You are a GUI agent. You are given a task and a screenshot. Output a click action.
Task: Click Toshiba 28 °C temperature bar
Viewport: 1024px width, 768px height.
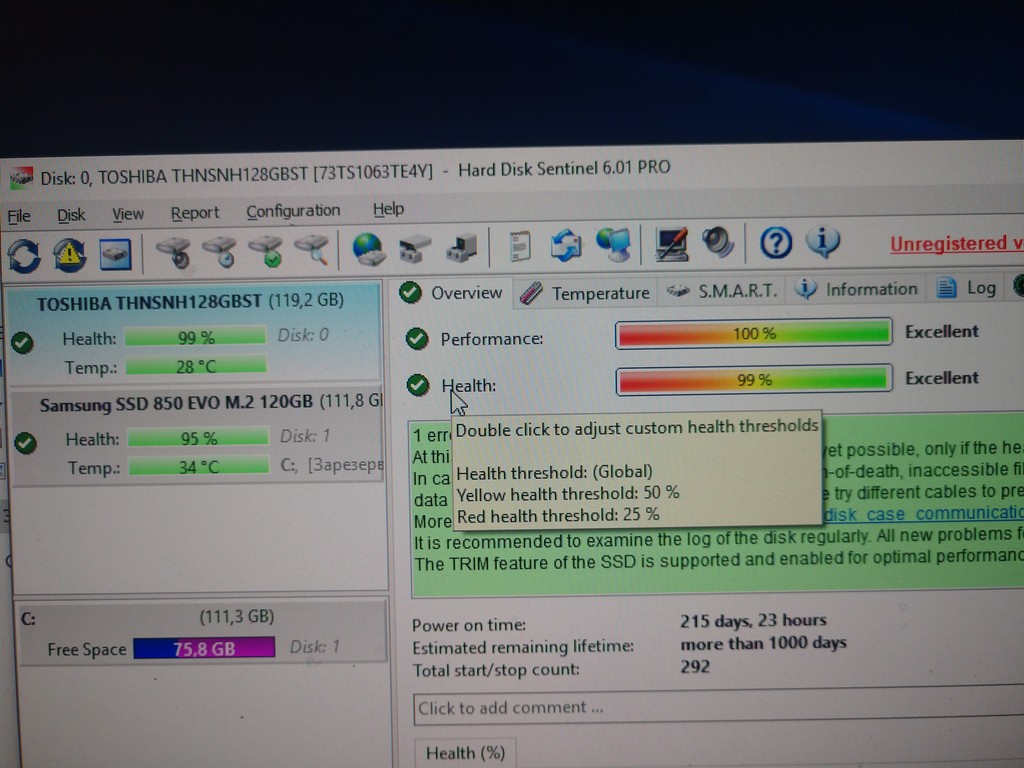(196, 366)
